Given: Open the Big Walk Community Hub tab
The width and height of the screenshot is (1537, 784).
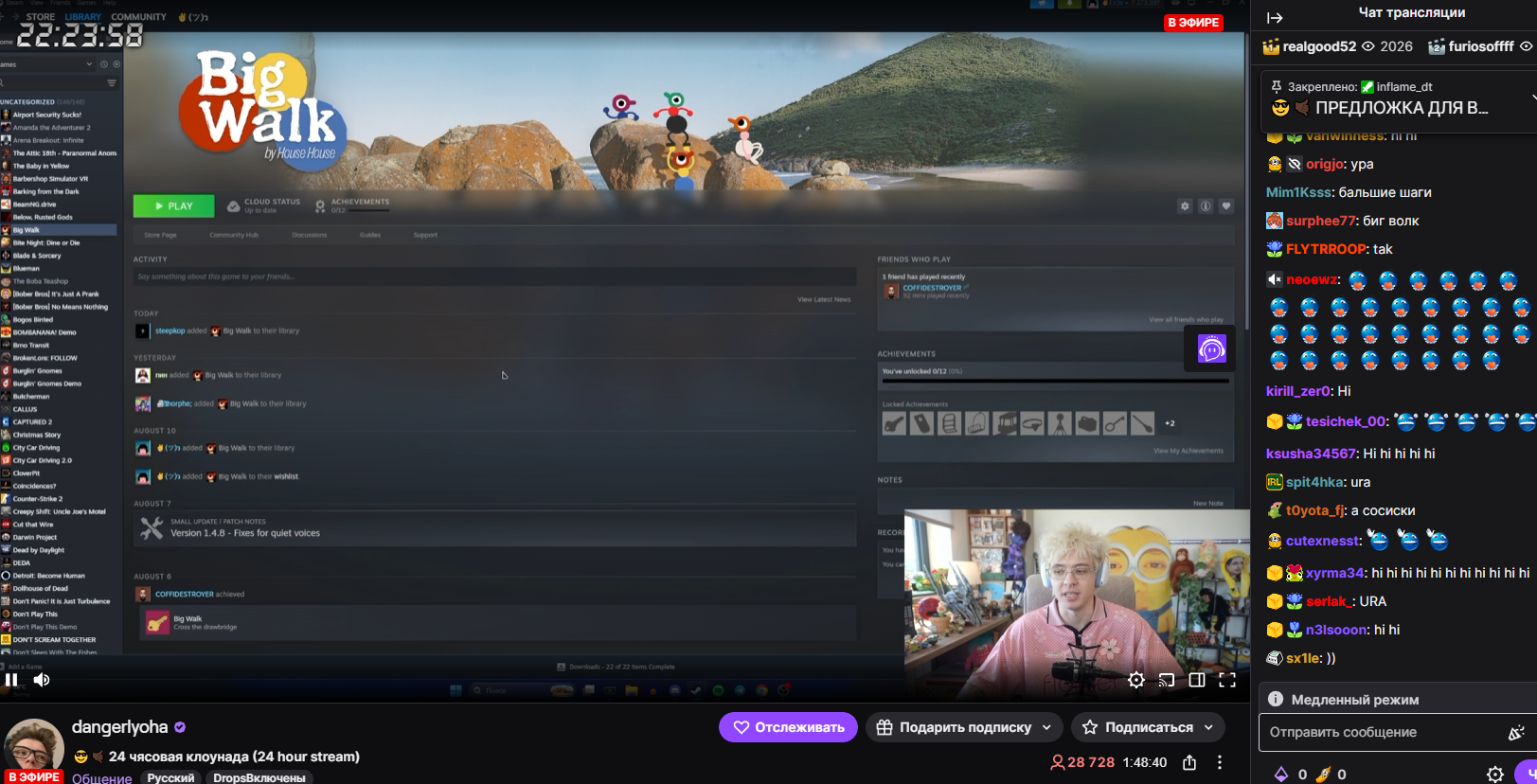Looking at the screenshot, I should [x=234, y=235].
